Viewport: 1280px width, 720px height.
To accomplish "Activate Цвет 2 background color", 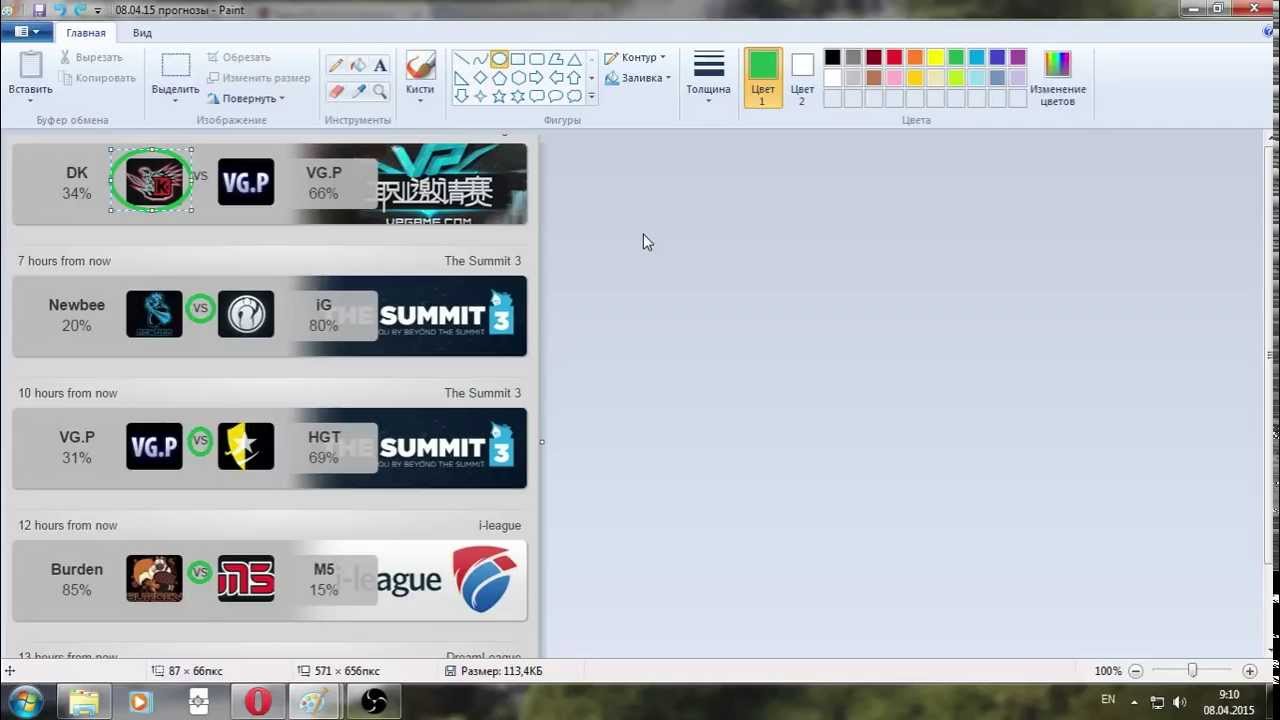I will (802, 77).
